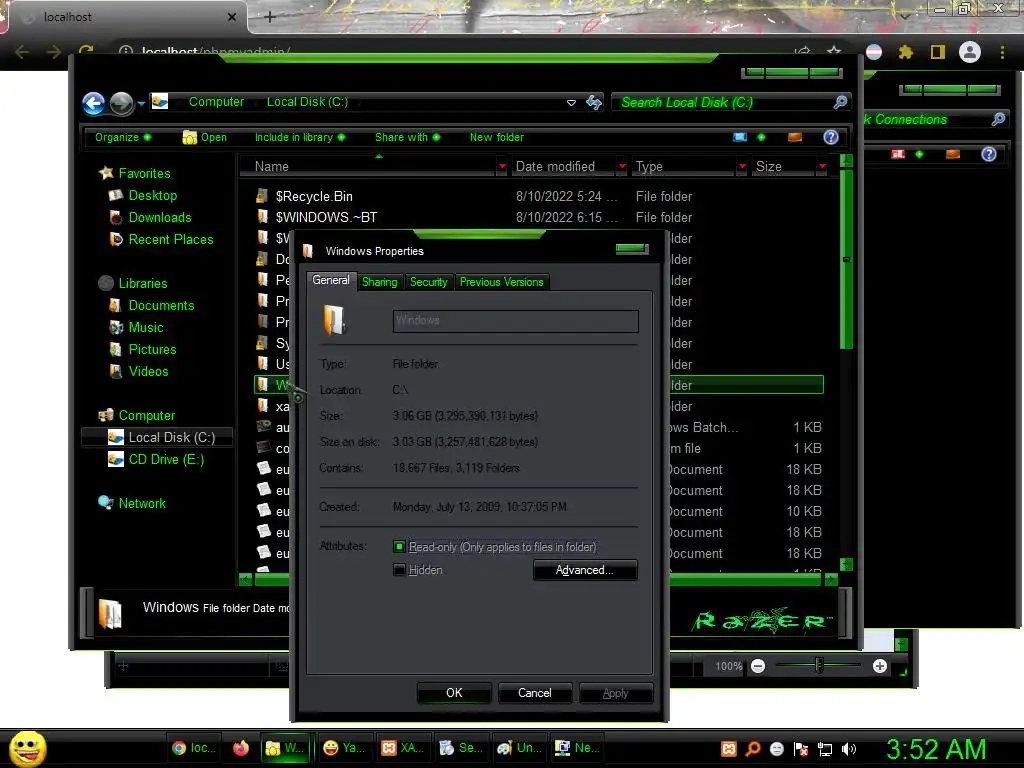The image size is (1024, 768).
Task: Switch to Chrome localhost taskbar button
Action: click(x=193, y=748)
